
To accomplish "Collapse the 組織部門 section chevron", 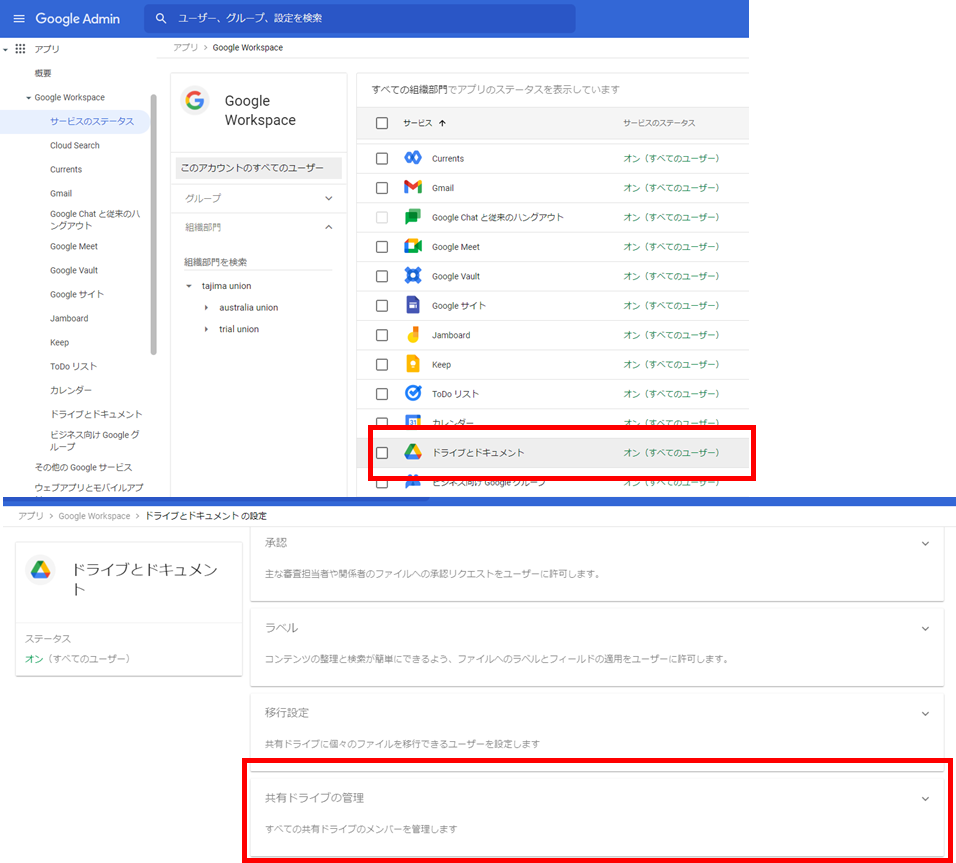I will (x=329, y=227).
